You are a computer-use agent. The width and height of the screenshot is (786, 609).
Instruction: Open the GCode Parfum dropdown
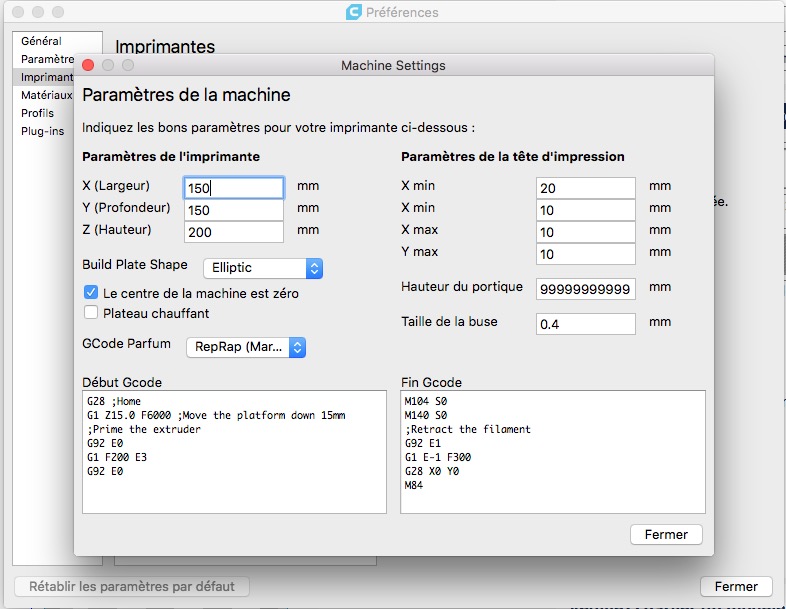point(246,347)
